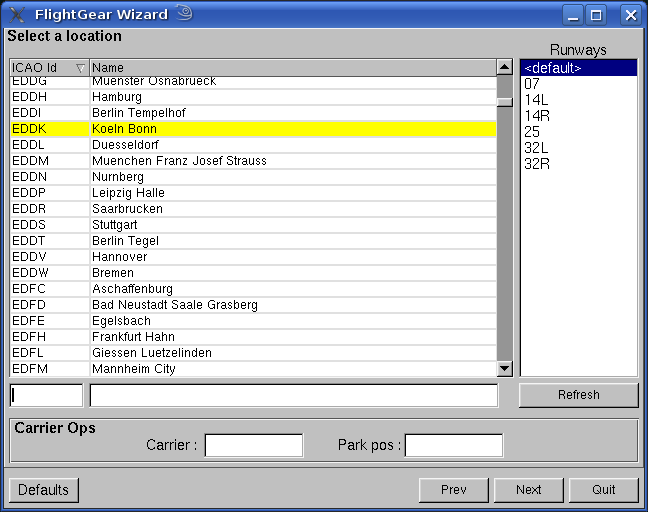The height and width of the screenshot is (512, 648).
Task: Exit the wizard with Quit
Action: [x=604, y=490]
